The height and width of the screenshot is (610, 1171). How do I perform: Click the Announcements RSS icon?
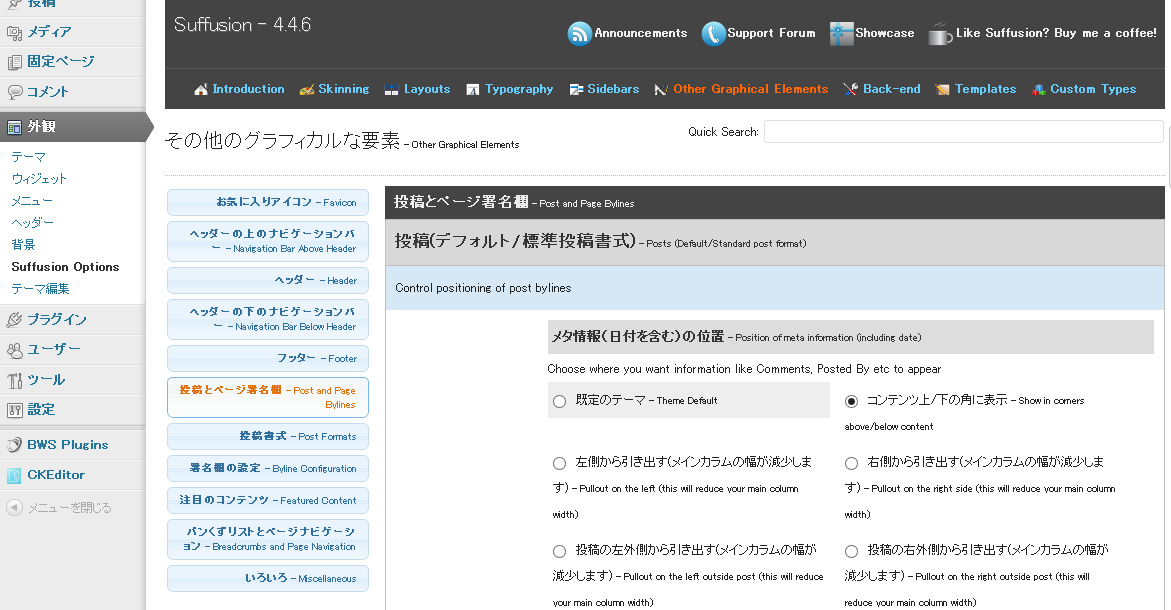(579, 34)
